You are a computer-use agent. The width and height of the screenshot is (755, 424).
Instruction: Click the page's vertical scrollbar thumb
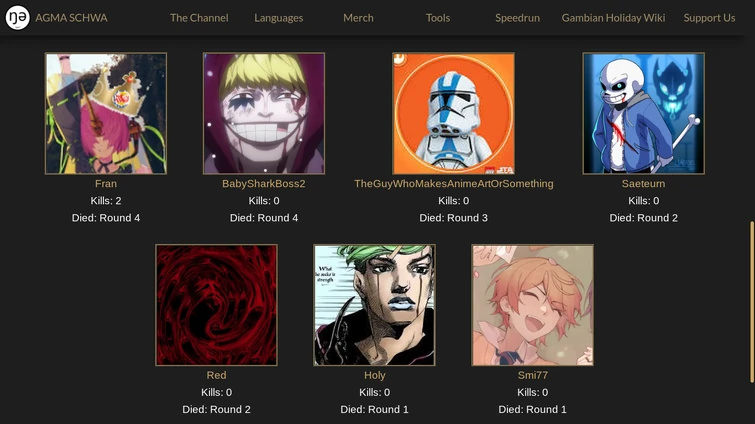tap(752, 302)
